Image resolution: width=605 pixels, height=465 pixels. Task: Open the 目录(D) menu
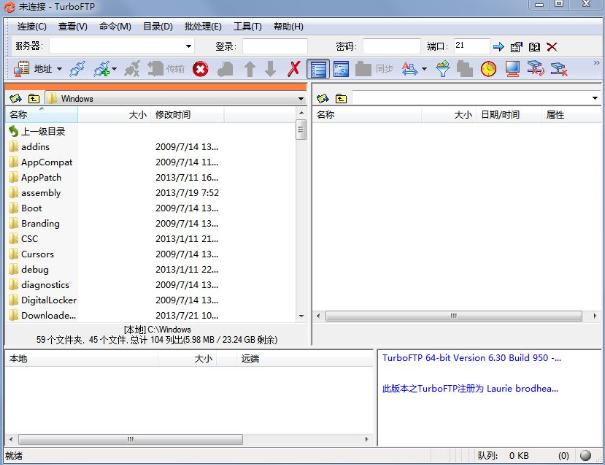pyautogui.click(x=158, y=26)
